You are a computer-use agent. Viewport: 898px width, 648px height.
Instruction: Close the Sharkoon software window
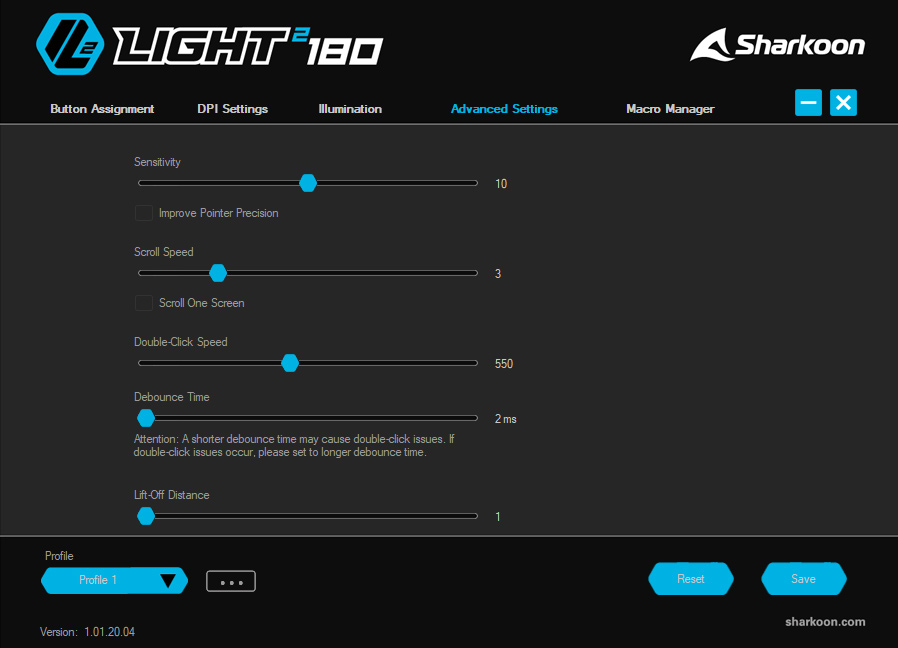[843, 103]
